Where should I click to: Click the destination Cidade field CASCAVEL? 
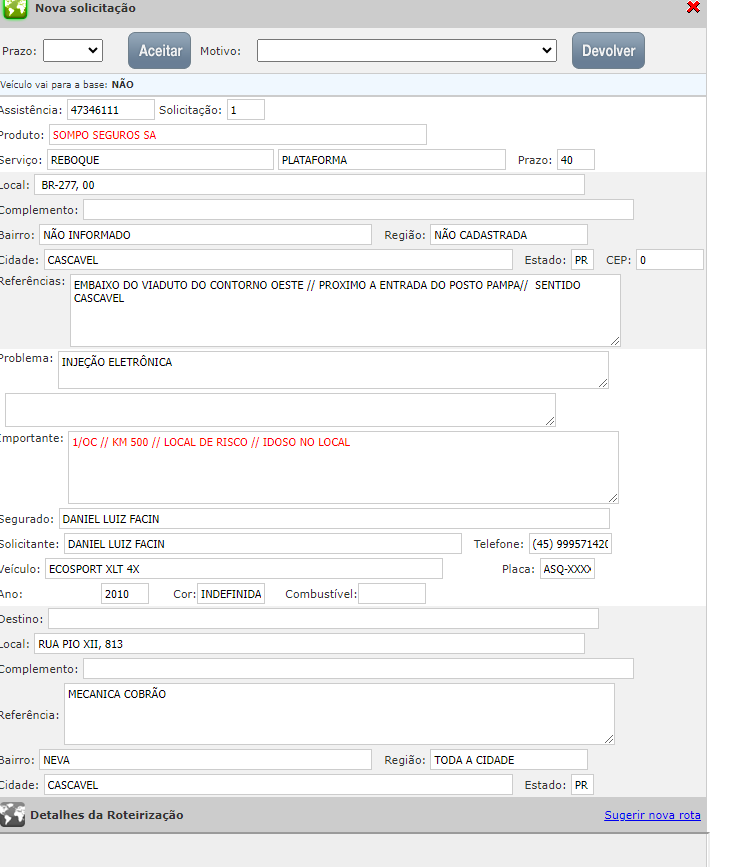click(278, 785)
